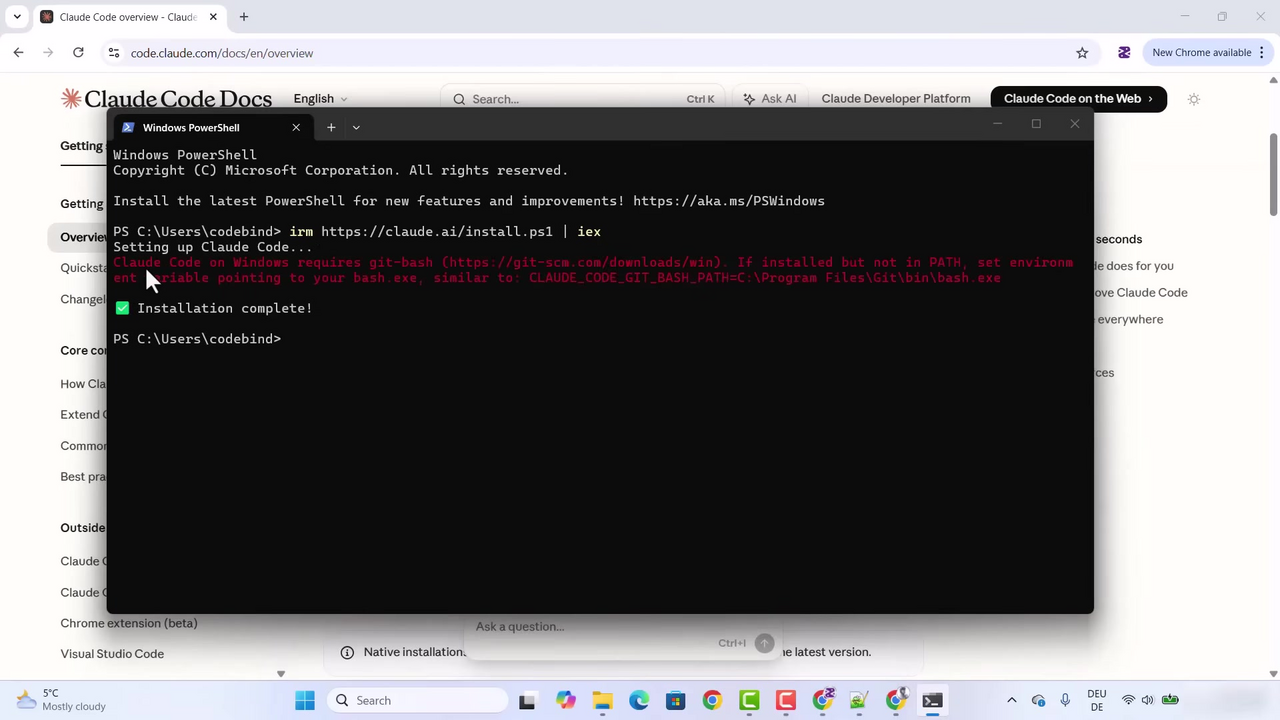Image resolution: width=1280 pixels, height=720 pixels.
Task: Go back in Chrome
Action: 18,53
